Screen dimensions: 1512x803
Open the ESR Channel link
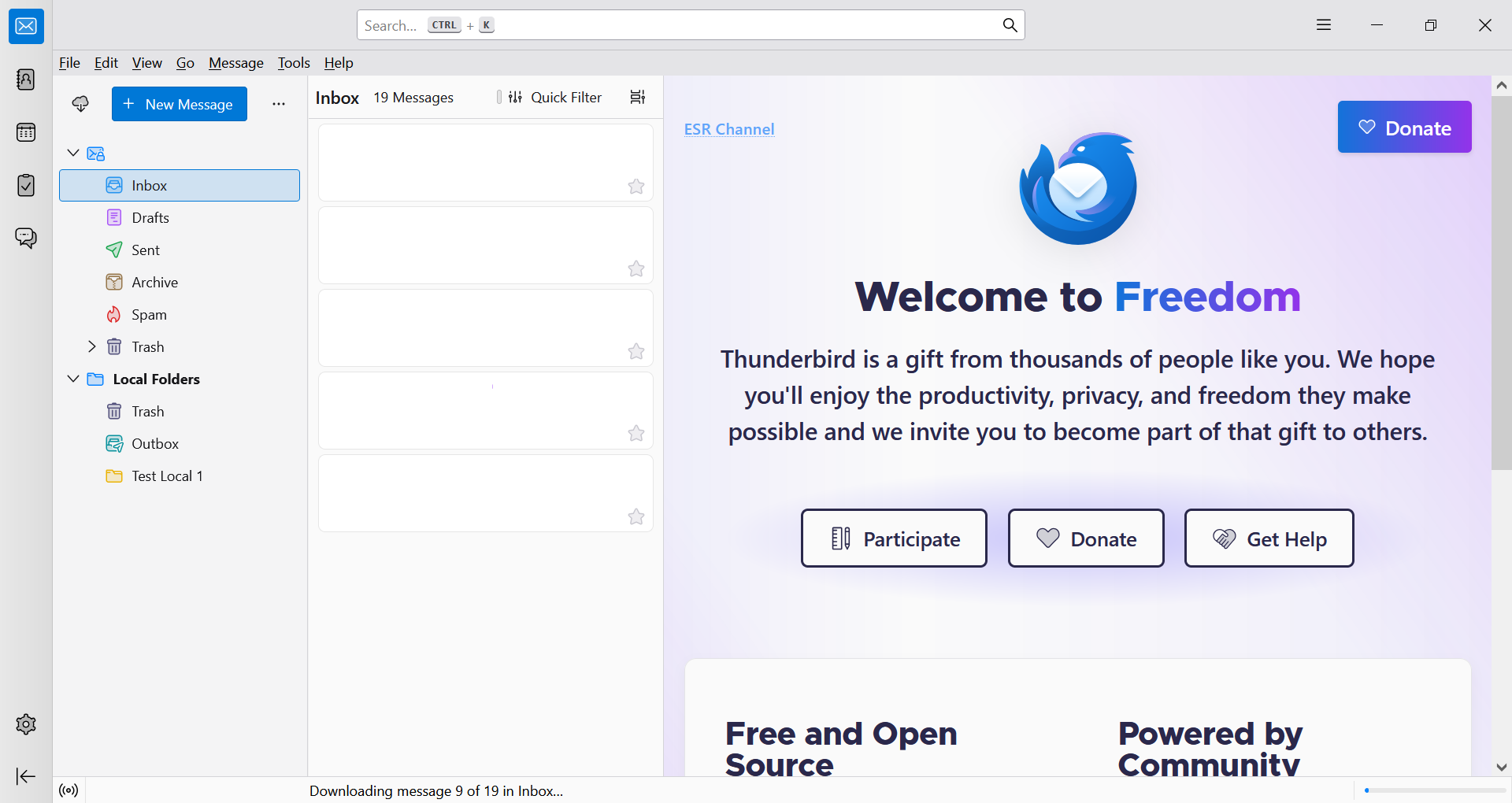(x=729, y=129)
